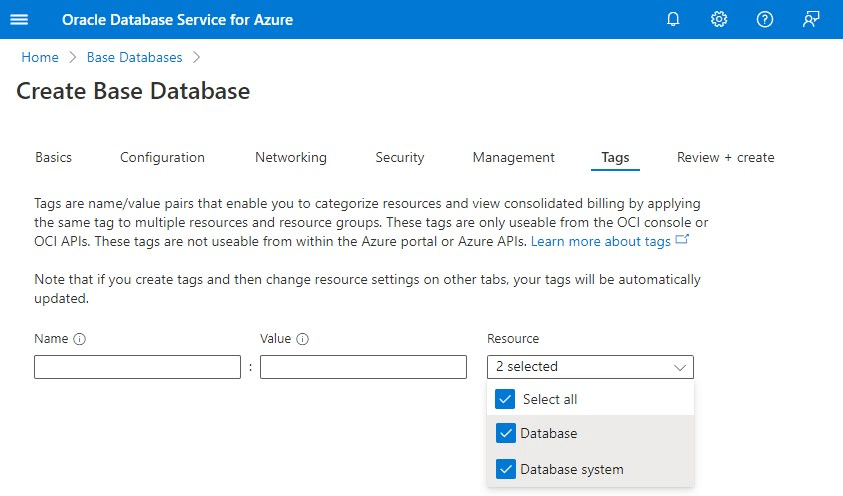Toggle the Select all checkbox
The height and width of the screenshot is (496, 843).
click(x=506, y=399)
